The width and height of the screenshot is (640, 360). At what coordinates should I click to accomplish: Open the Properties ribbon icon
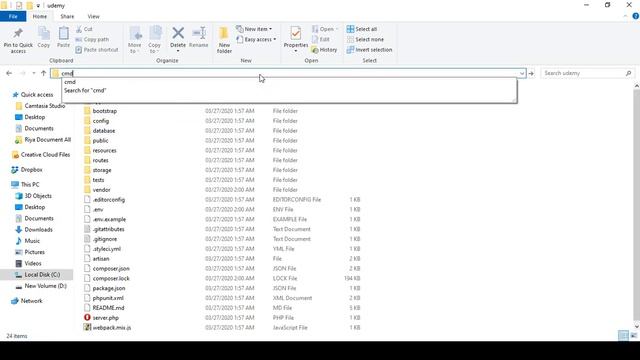(x=296, y=39)
